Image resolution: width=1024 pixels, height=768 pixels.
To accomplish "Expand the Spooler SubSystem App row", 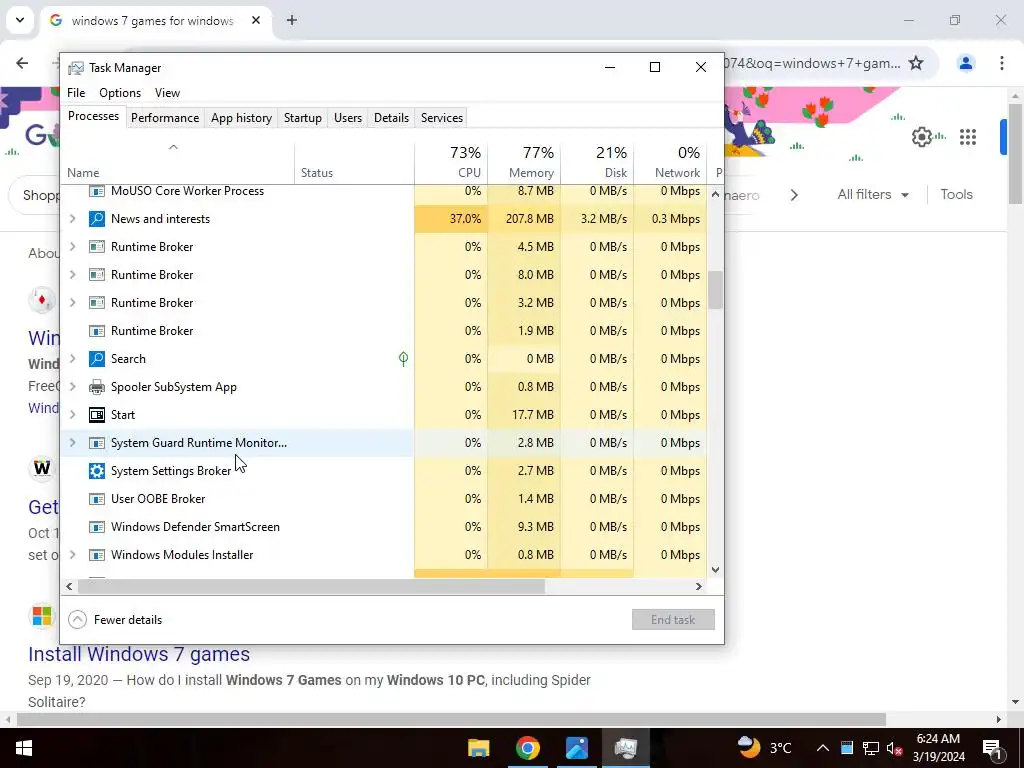I will [72, 387].
